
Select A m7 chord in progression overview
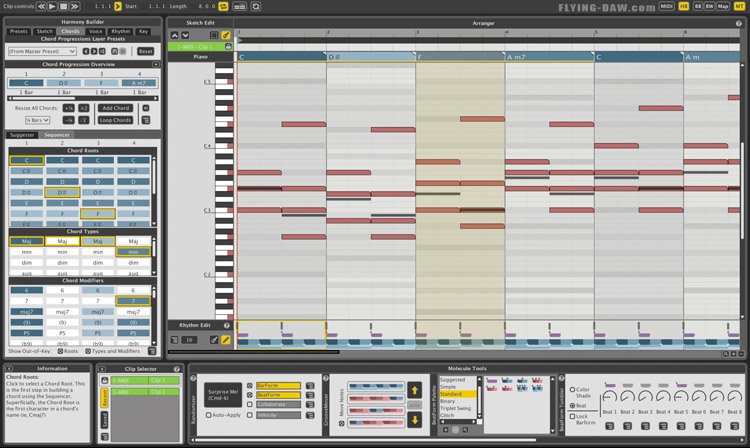139,83
